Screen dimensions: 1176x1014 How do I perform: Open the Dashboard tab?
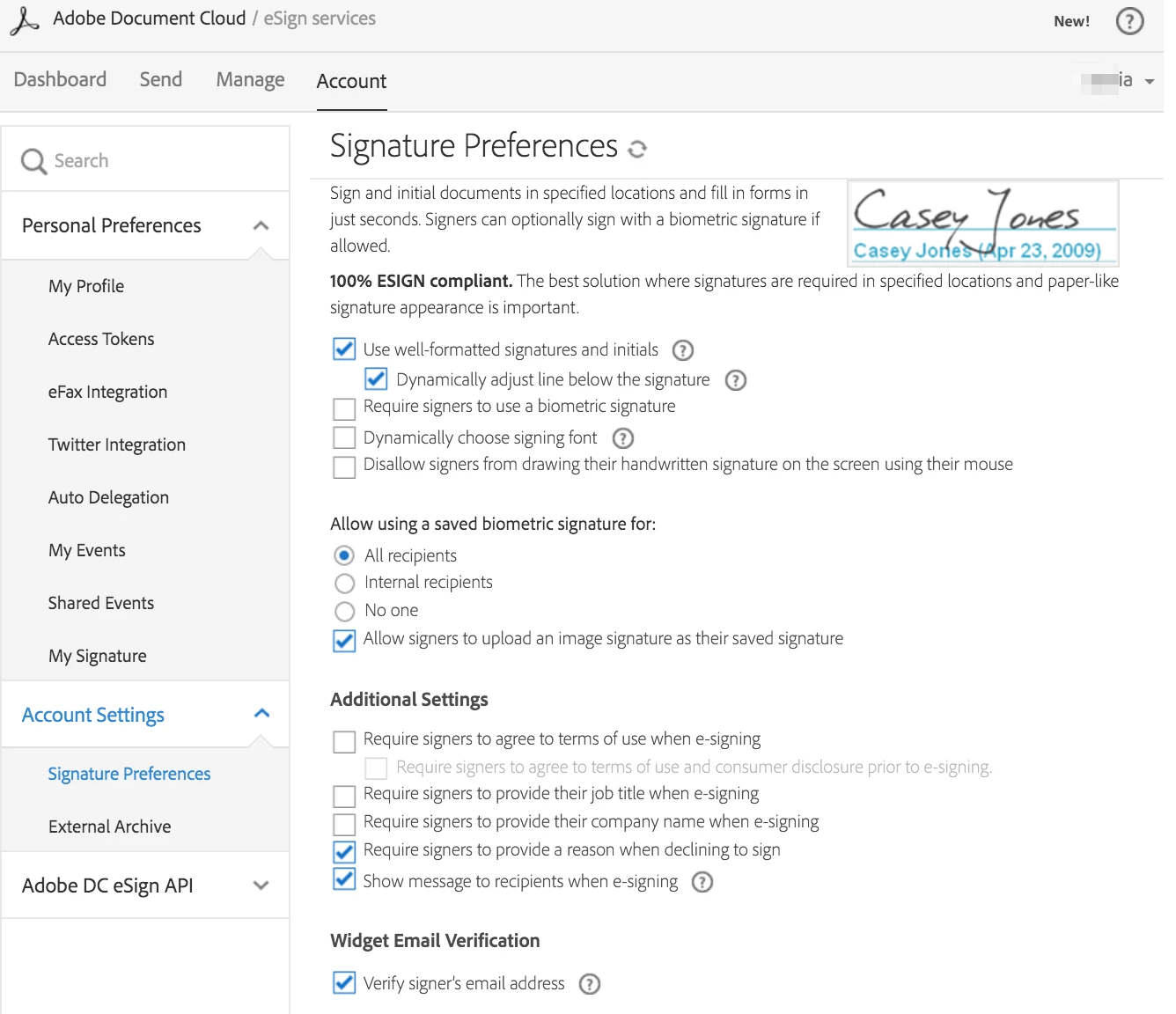60,80
